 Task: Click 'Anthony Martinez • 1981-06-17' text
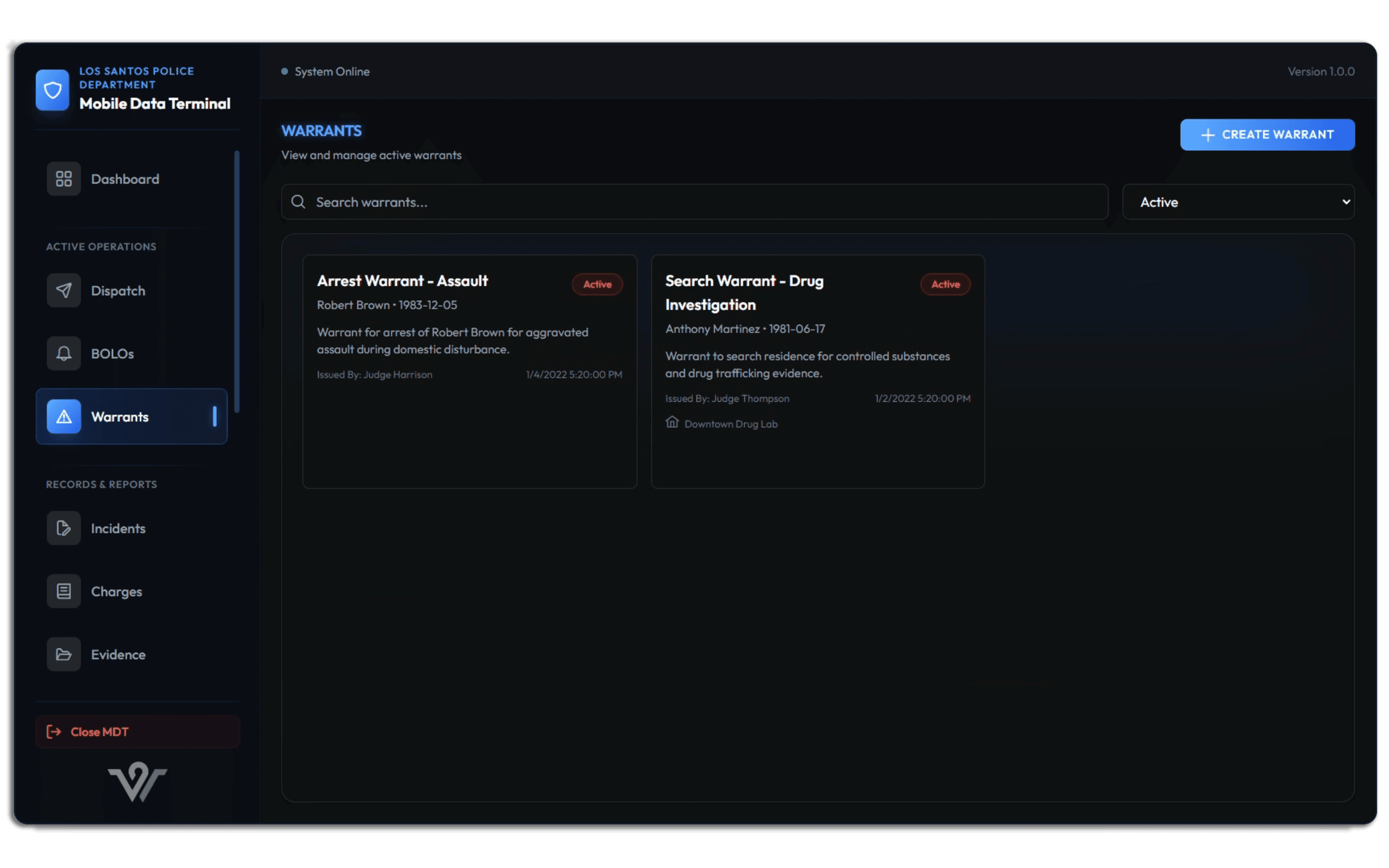(x=745, y=329)
